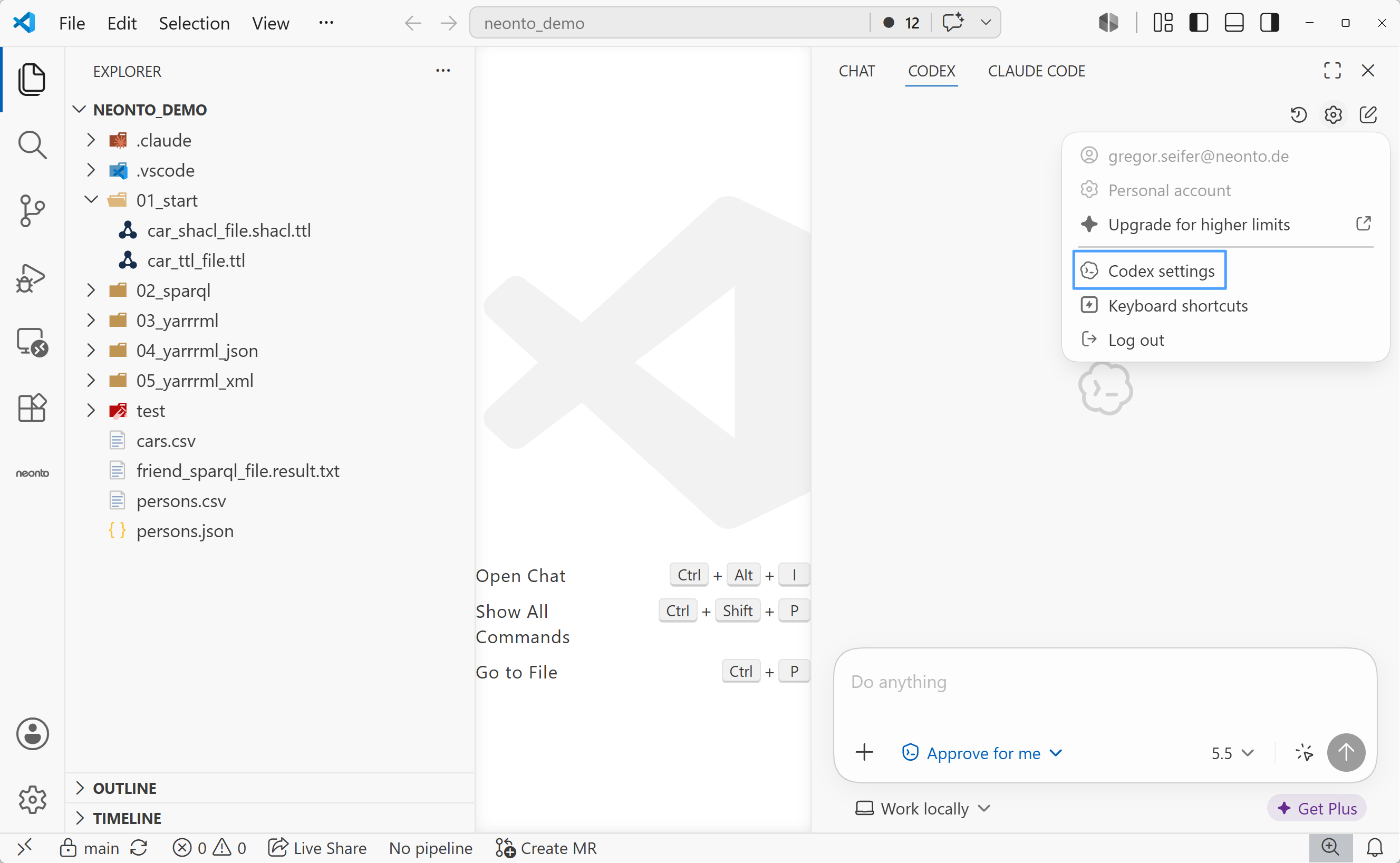Open the Selection menu
This screenshot has height=863, width=1400.
pos(194,23)
